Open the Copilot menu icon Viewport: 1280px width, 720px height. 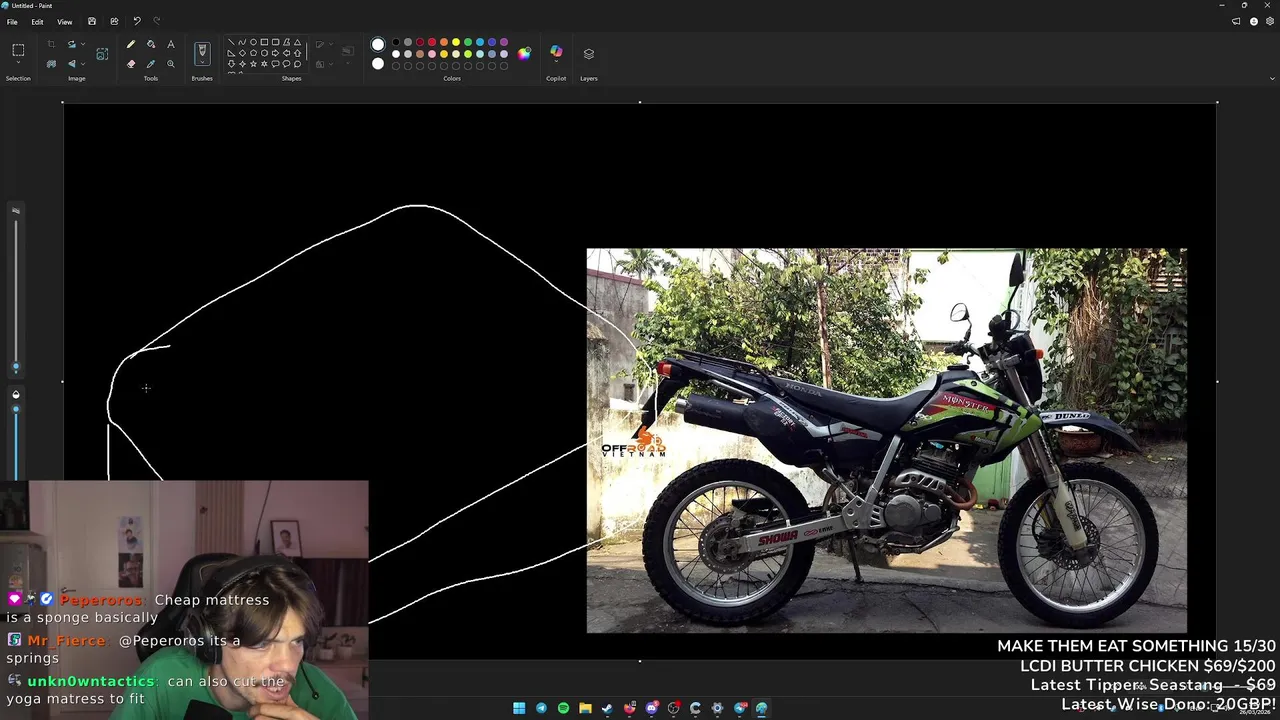point(556,51)
